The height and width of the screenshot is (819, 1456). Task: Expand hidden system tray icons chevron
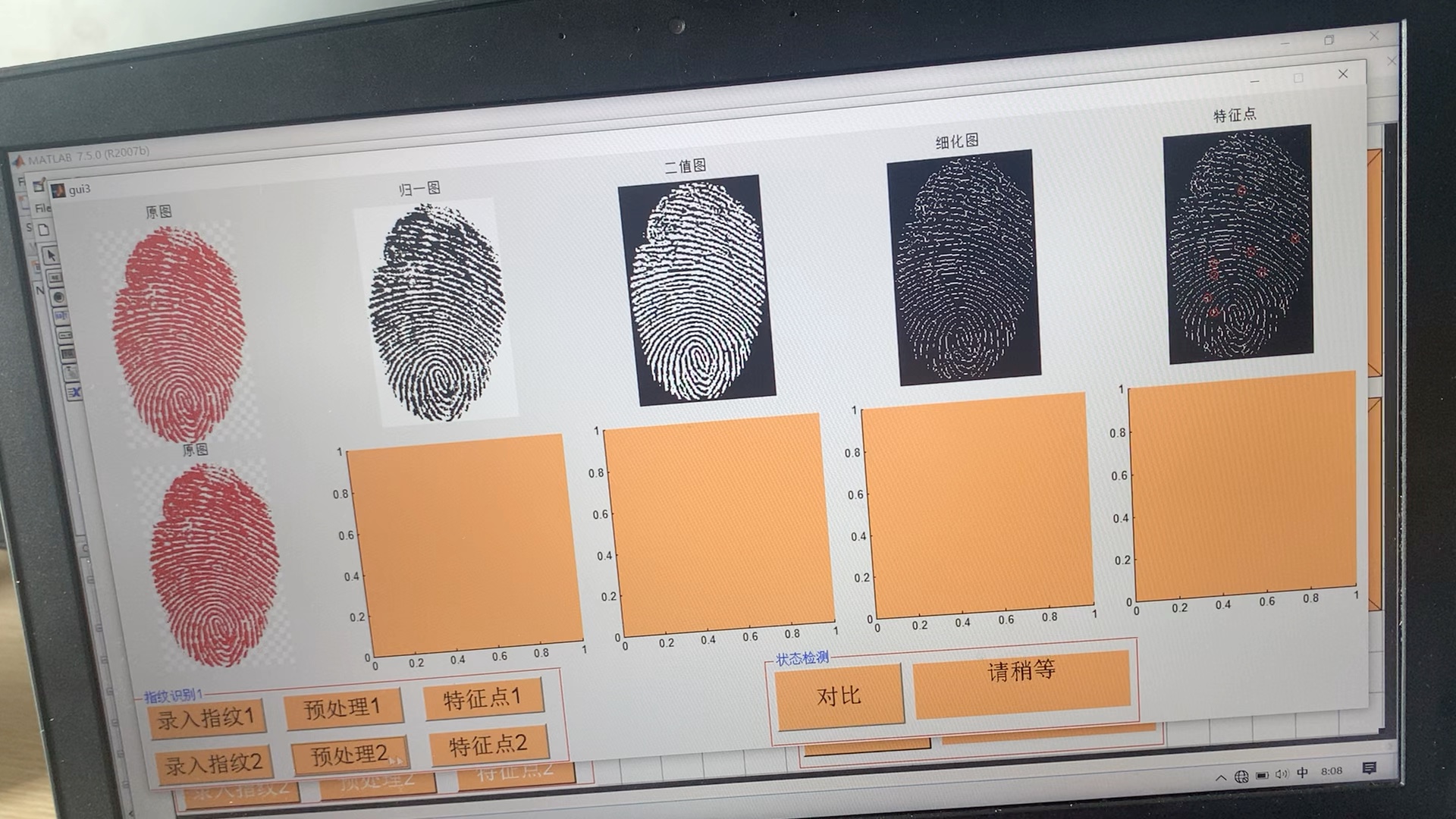coord(1220,777)
